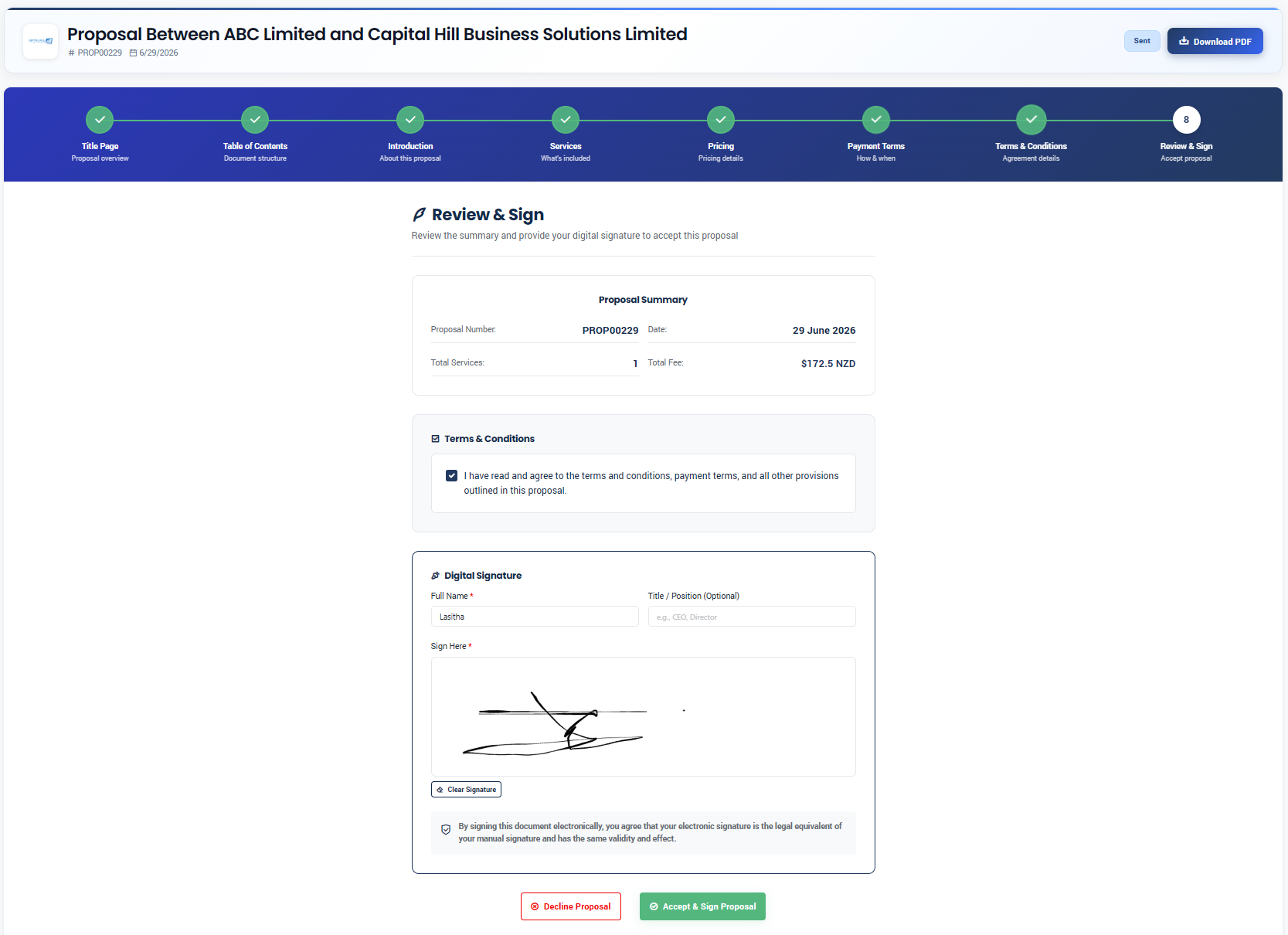Click the pen icon next to Digital Signature
The image size is (1288, 935).
point(436,576)
